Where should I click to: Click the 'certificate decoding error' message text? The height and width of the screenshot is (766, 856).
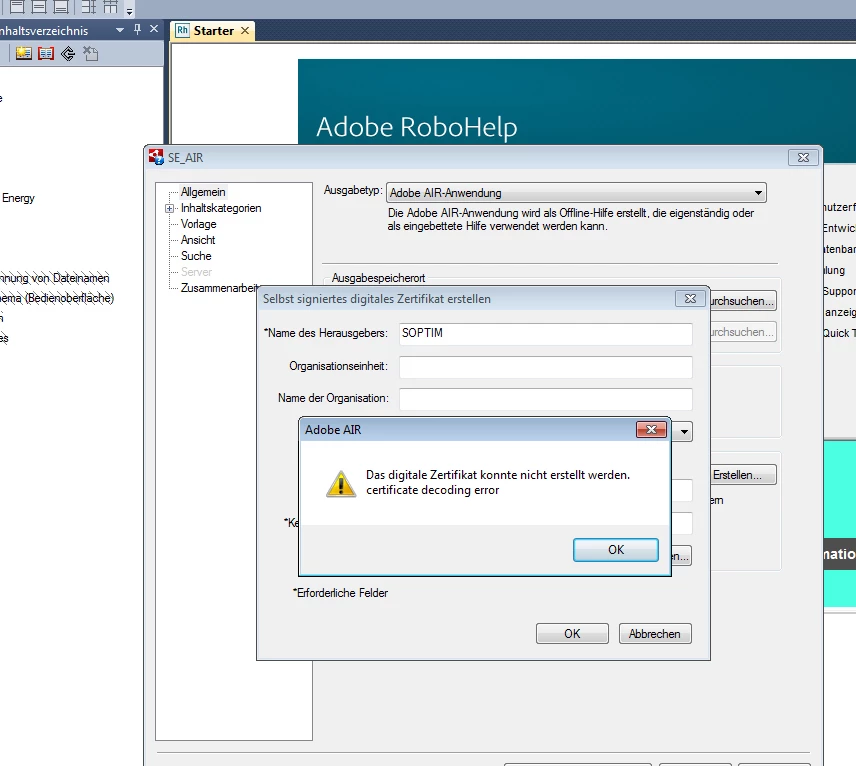tap(432, 490)
